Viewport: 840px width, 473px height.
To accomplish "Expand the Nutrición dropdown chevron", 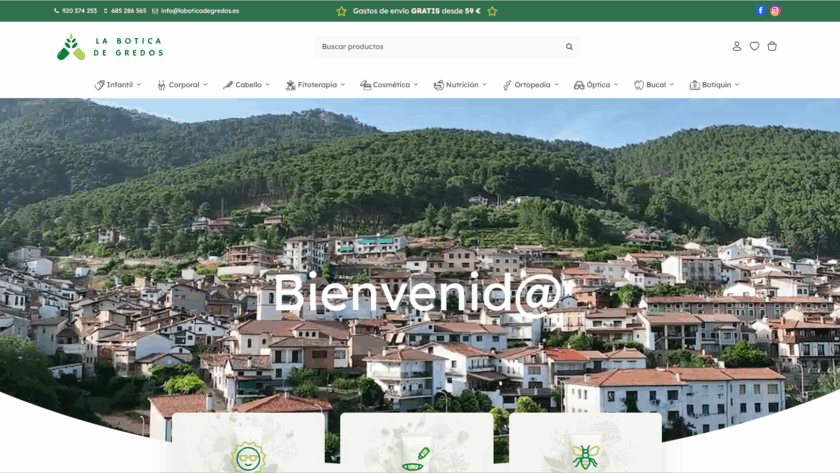I will pos(484,85).
